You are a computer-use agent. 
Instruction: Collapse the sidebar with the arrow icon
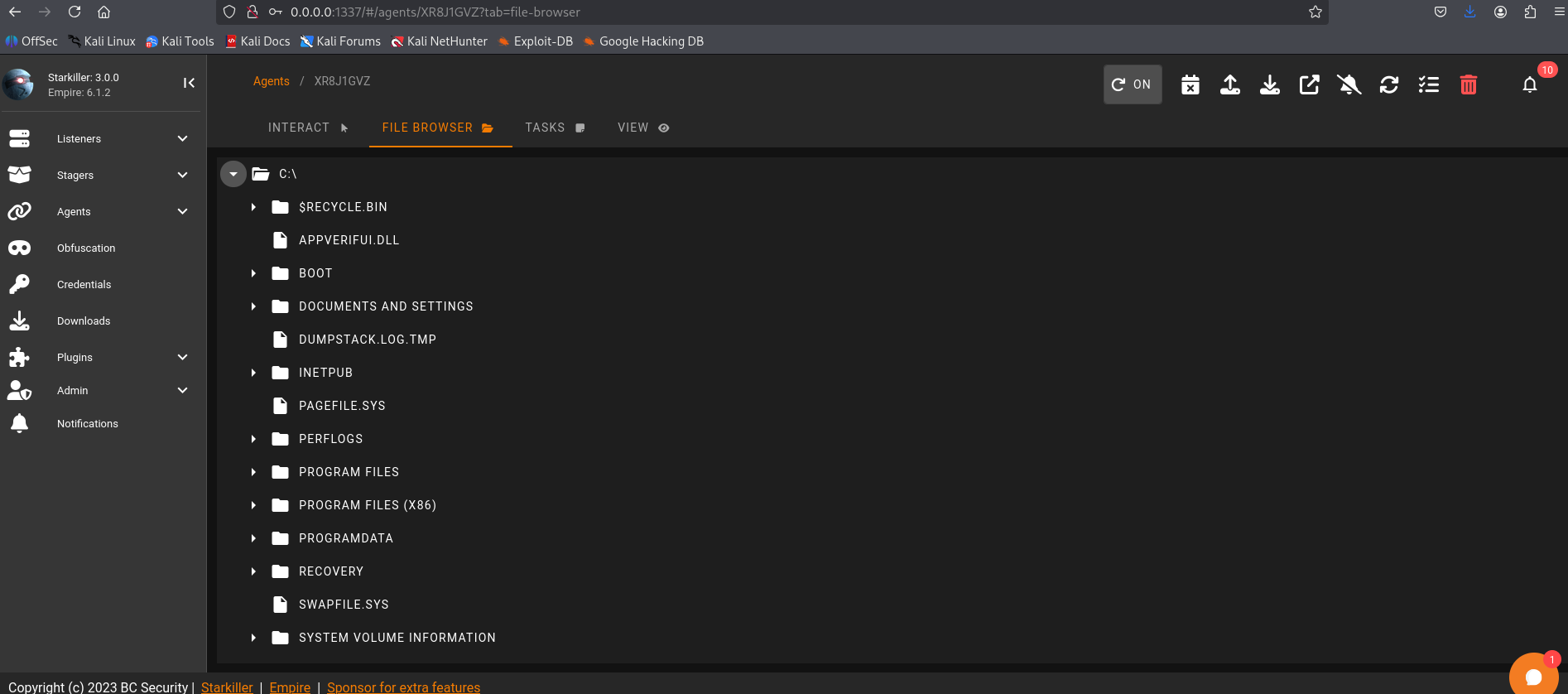tap(189, 83)
